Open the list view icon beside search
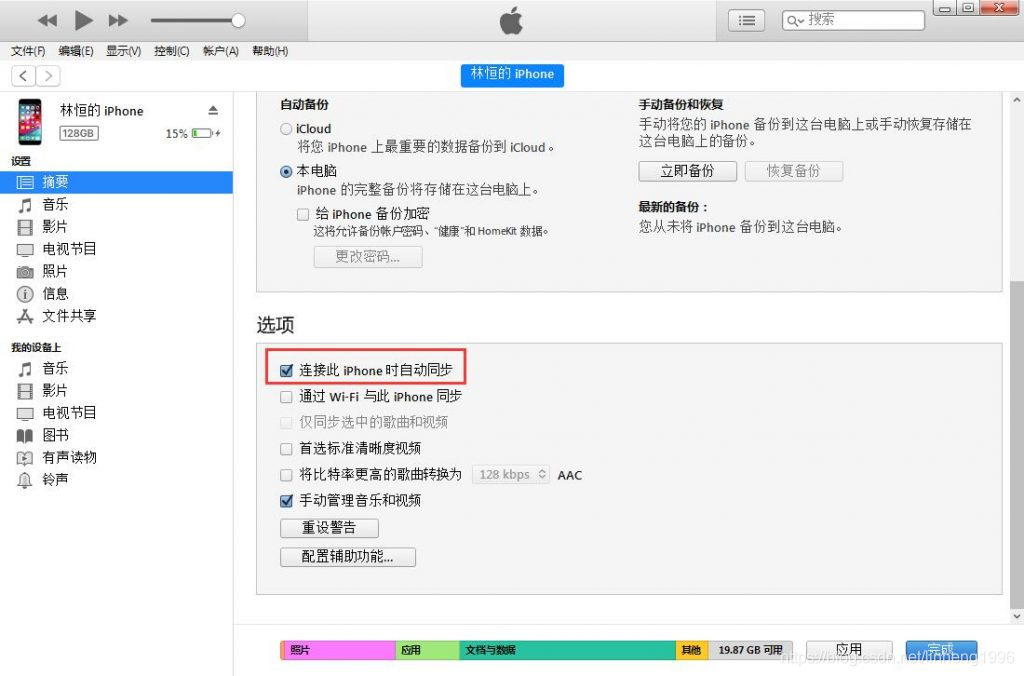The width and height of the screenshot is (1024, 676). pyautogui.click(x=746, y=21)
